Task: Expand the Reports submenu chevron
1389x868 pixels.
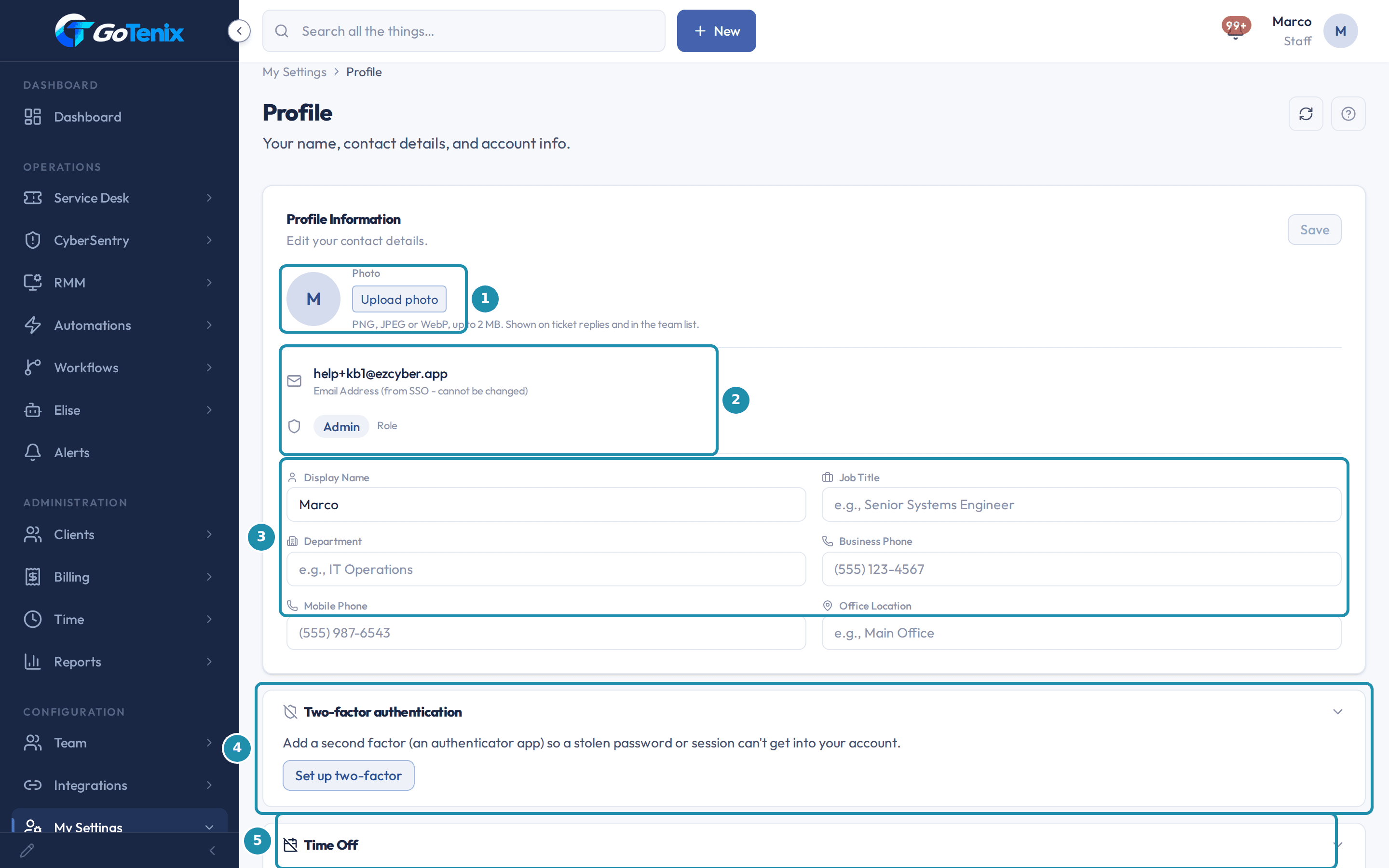Action: tap(209, 662)
